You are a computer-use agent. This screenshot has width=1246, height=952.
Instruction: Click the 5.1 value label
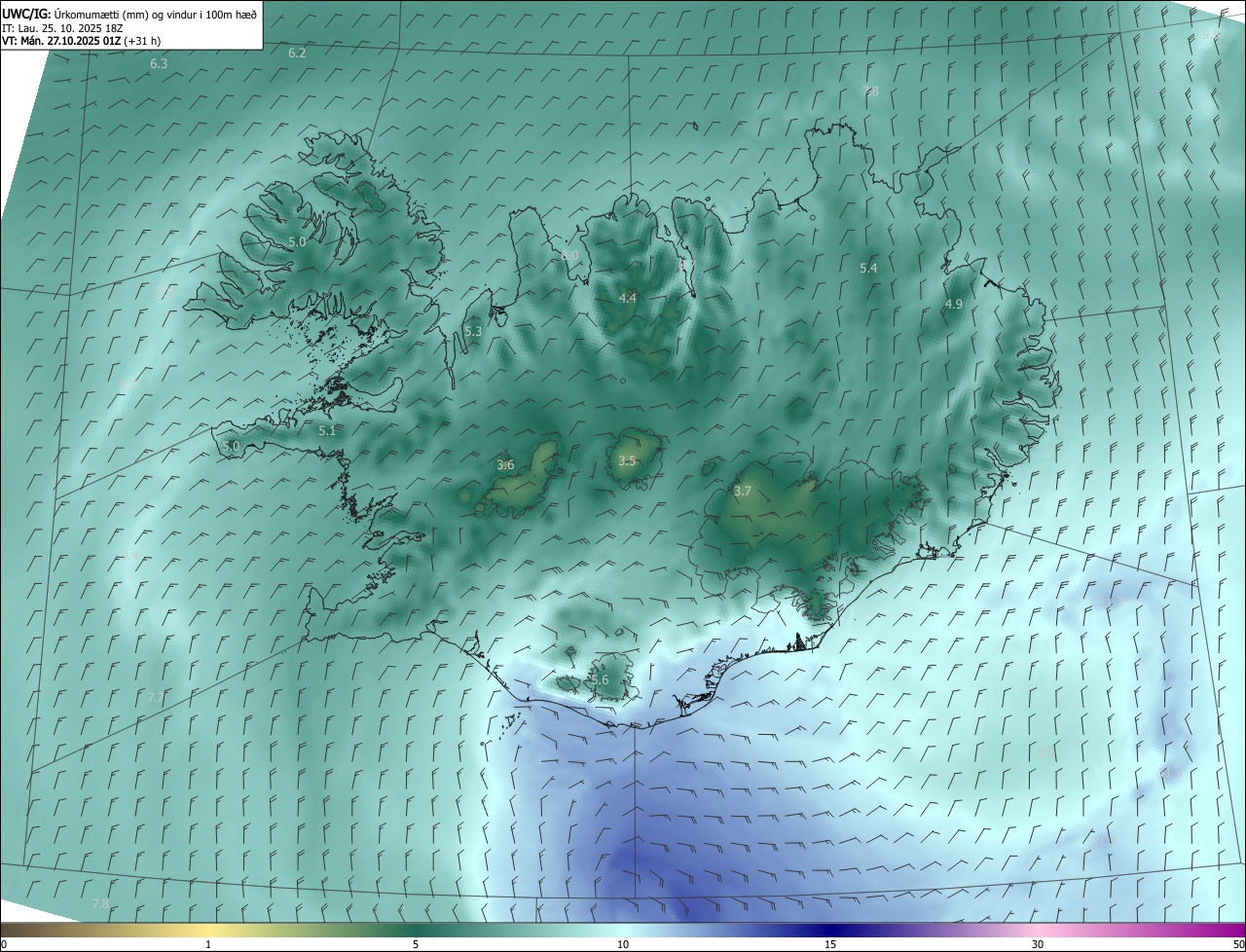(327, 430)
